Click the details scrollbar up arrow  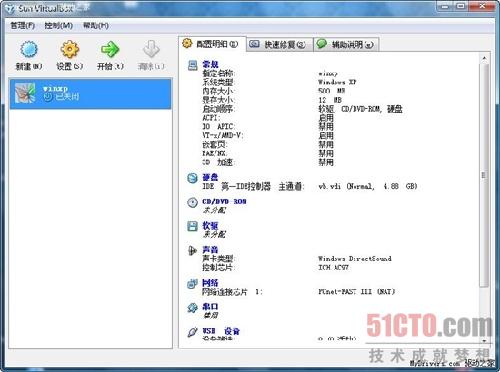coord(484,58)
